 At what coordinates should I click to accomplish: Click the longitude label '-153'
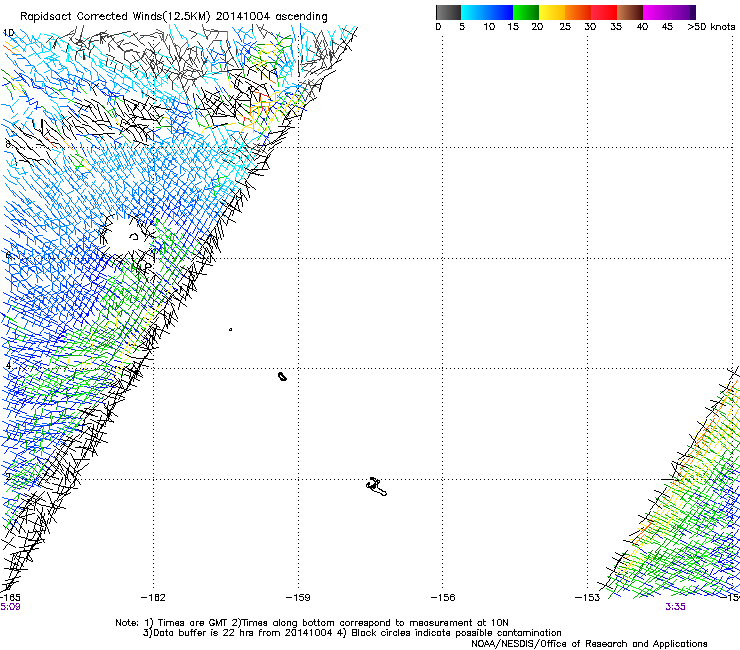coord(588,598)
